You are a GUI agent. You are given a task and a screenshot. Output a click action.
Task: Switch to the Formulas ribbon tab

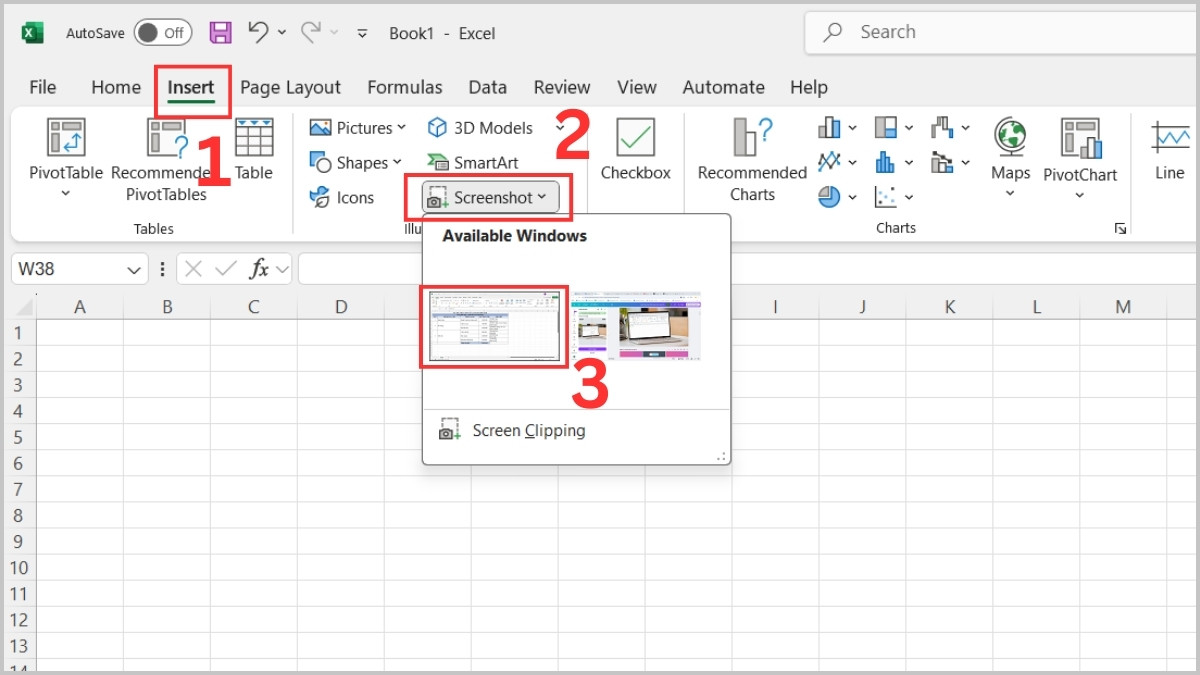point(405,87)
